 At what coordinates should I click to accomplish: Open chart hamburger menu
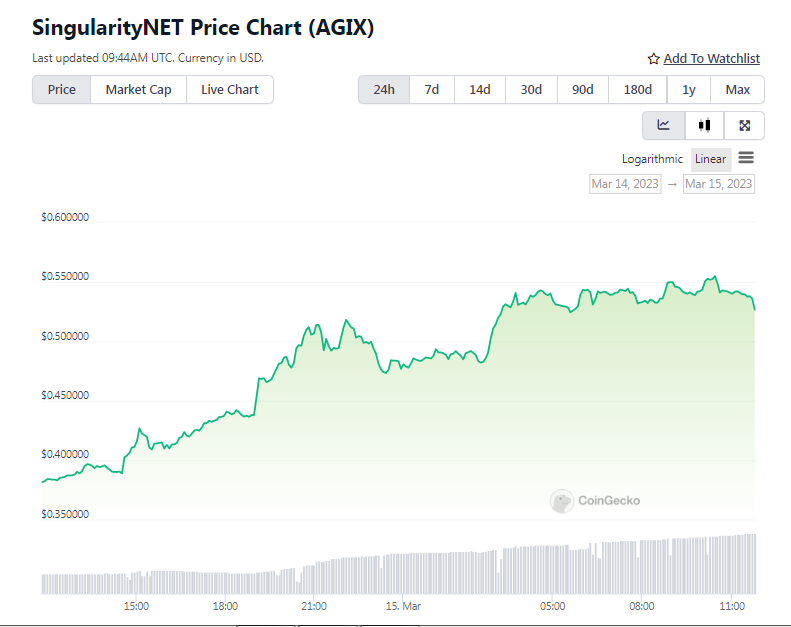(746, 158)
